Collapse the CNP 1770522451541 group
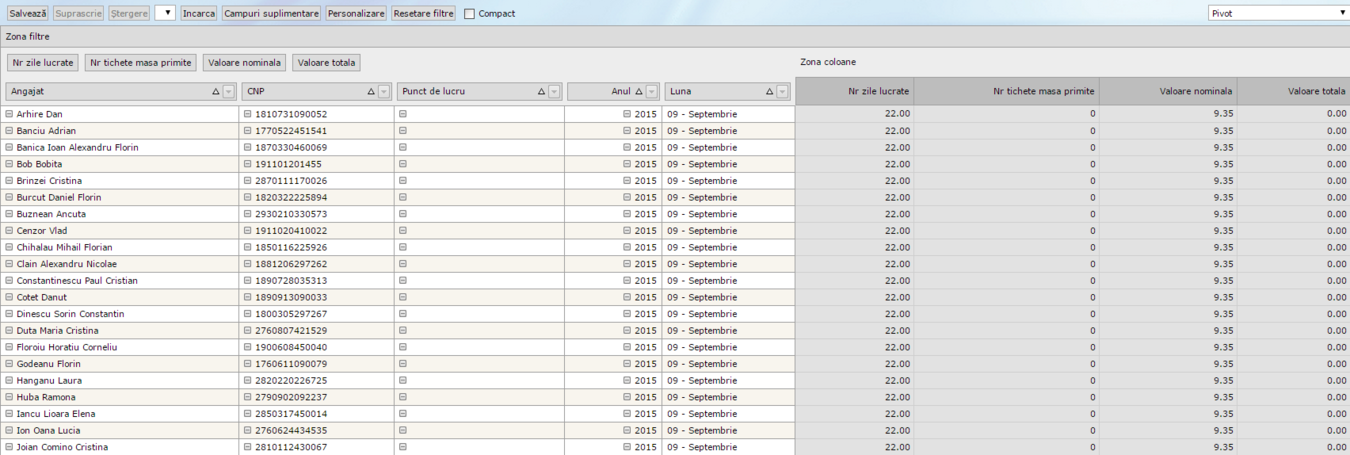Viewport: 1350px width, 455px height. (247, 131)
